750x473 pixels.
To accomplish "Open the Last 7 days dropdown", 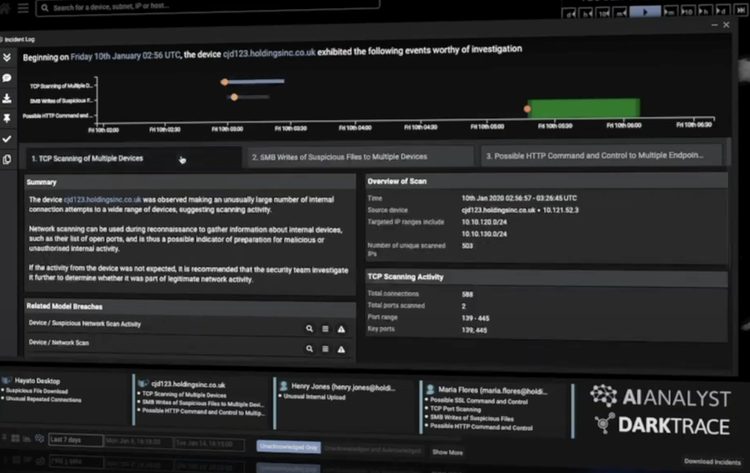I will coord(74,440).
